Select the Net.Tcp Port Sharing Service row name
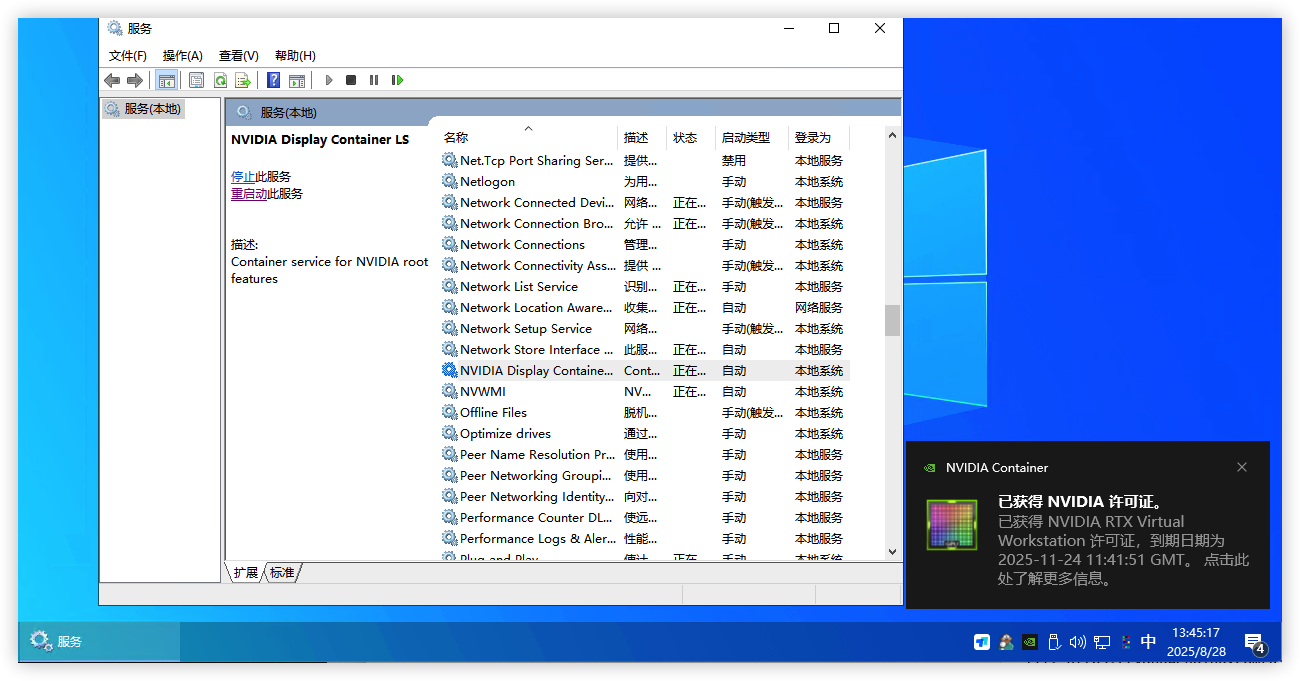This screenshot has width=1300, height=681. click(x=536, y=160)
